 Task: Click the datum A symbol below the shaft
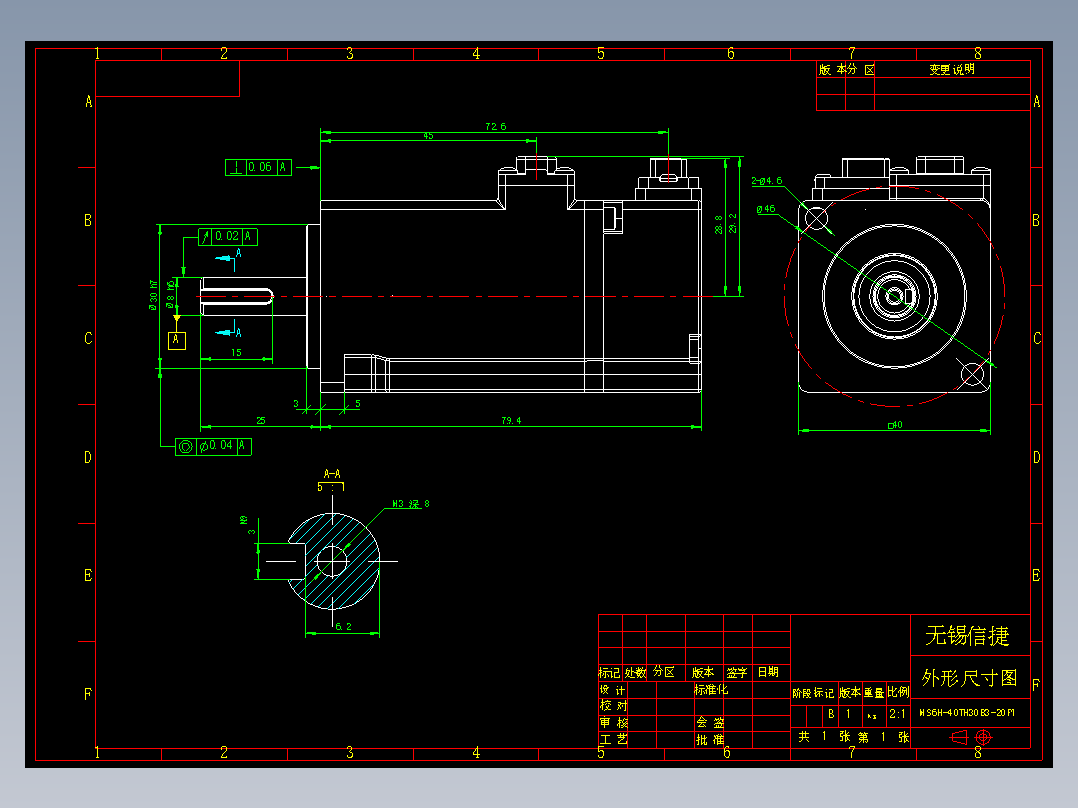tap(178, 341)
